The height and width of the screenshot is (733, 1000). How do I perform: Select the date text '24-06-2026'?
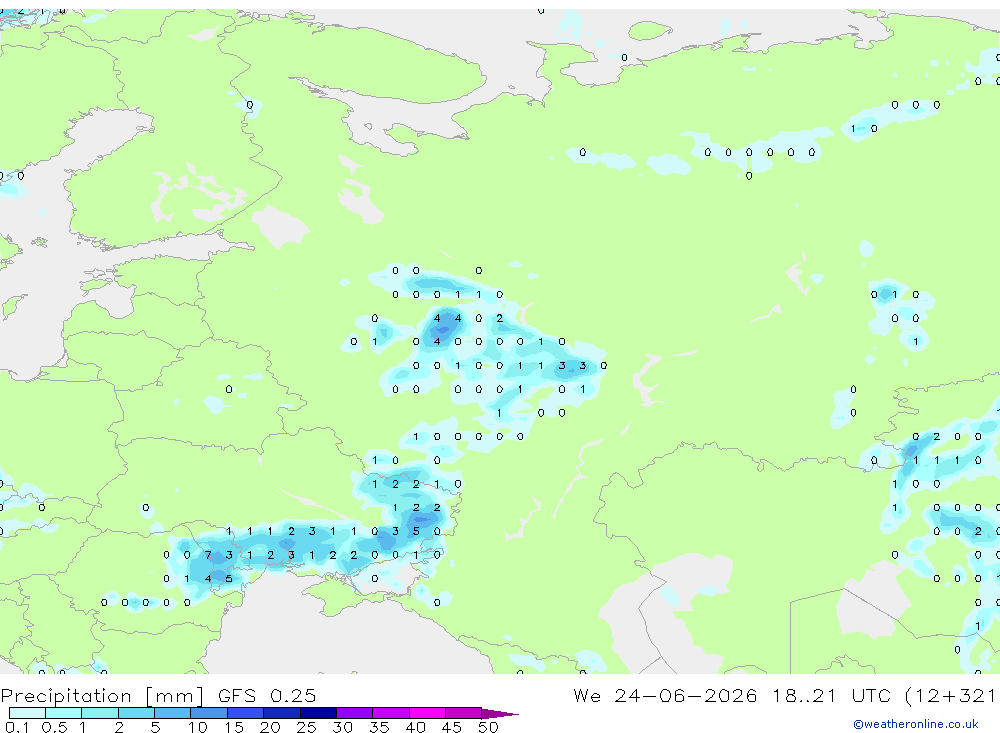686,695
